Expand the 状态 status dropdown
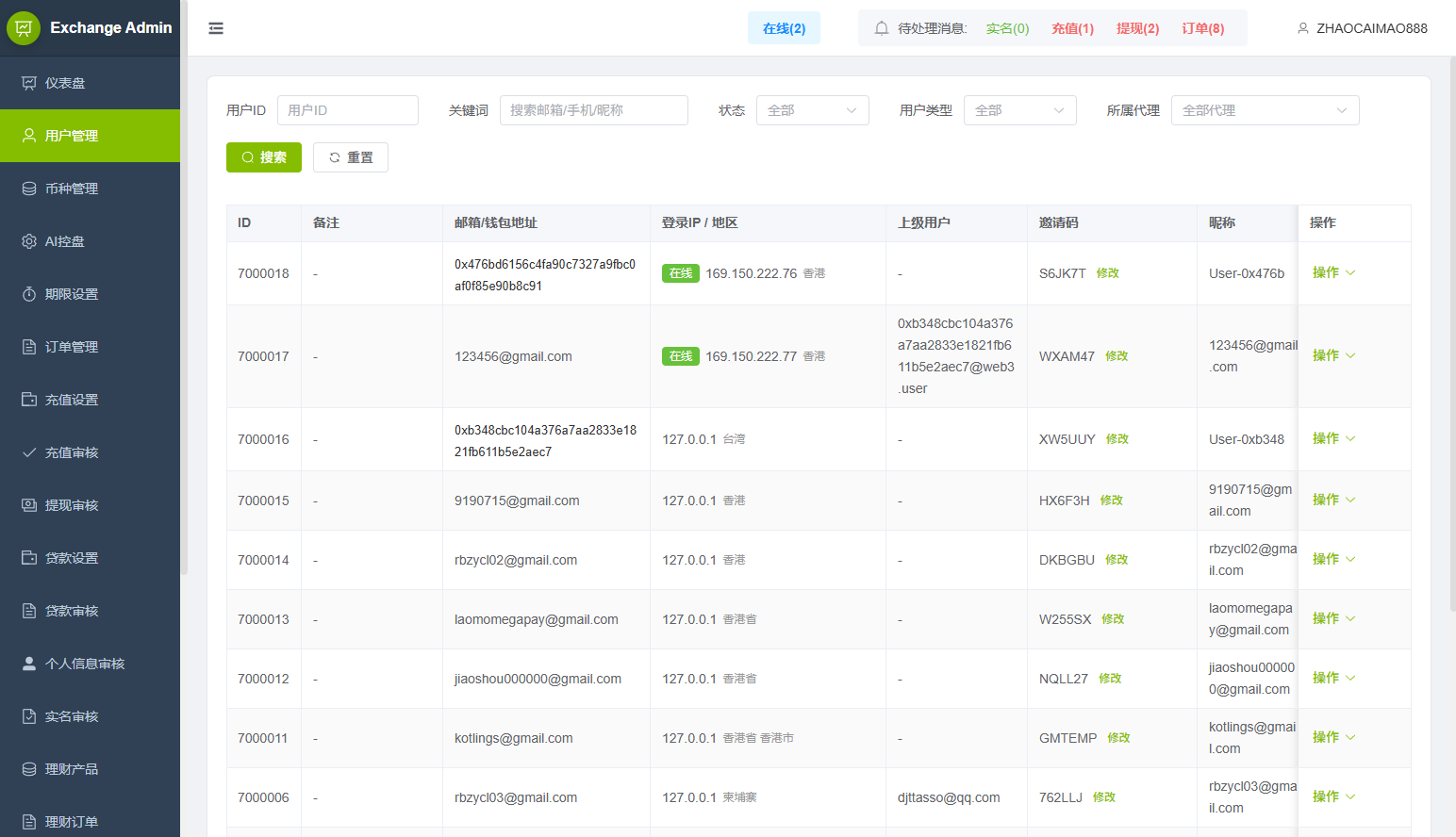Screen dimensions: 1456x837 812,110
